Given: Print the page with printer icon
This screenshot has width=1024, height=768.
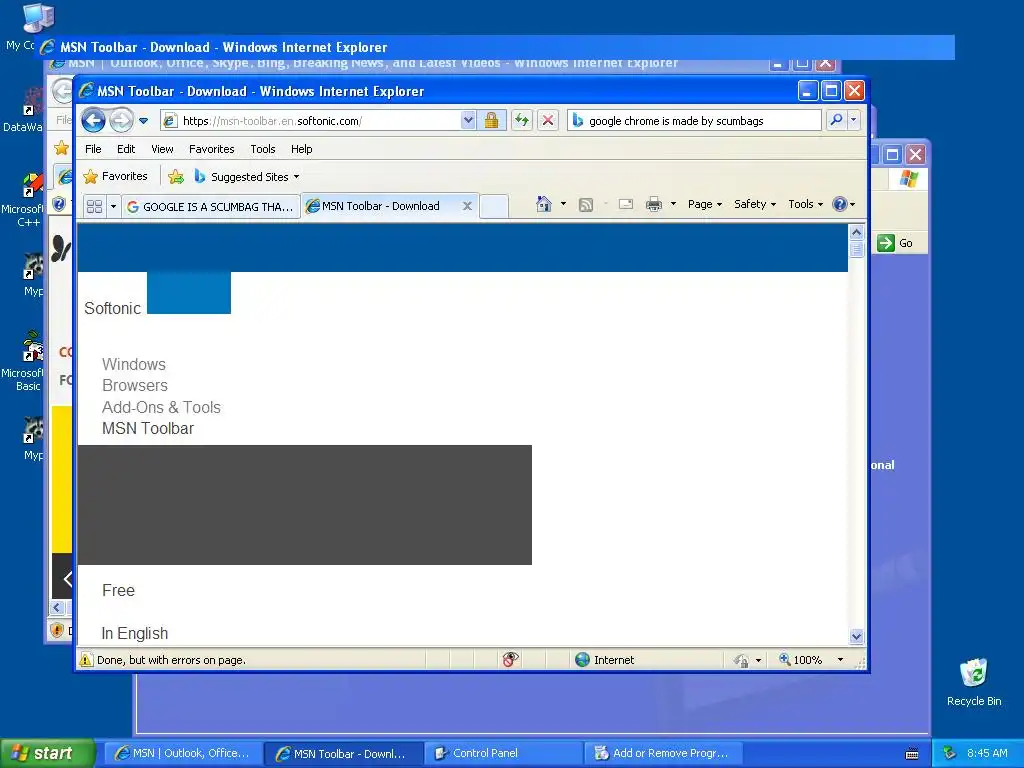Looking at the screenshot, I should (654, 204).
